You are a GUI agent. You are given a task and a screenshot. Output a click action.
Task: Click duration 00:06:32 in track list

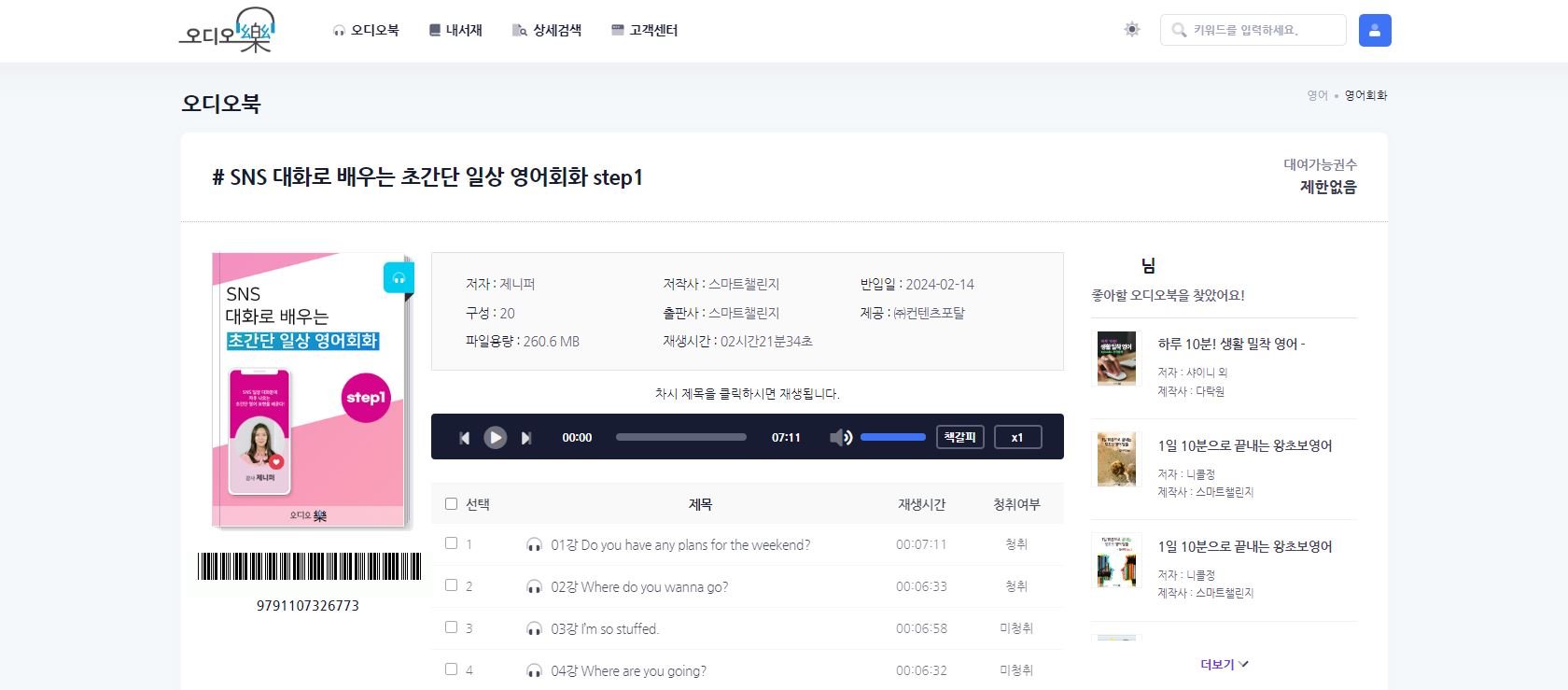pos(921,670)
